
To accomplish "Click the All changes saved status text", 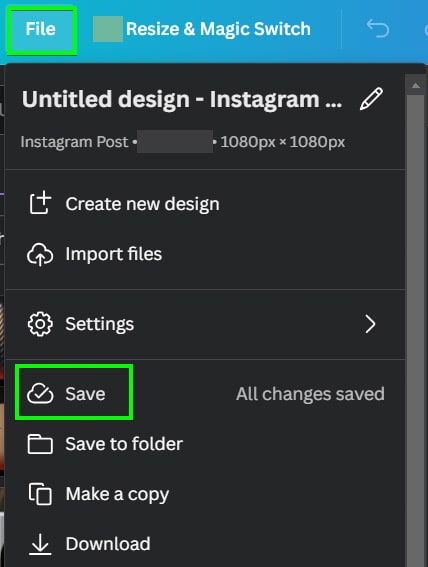I will 310,394.
